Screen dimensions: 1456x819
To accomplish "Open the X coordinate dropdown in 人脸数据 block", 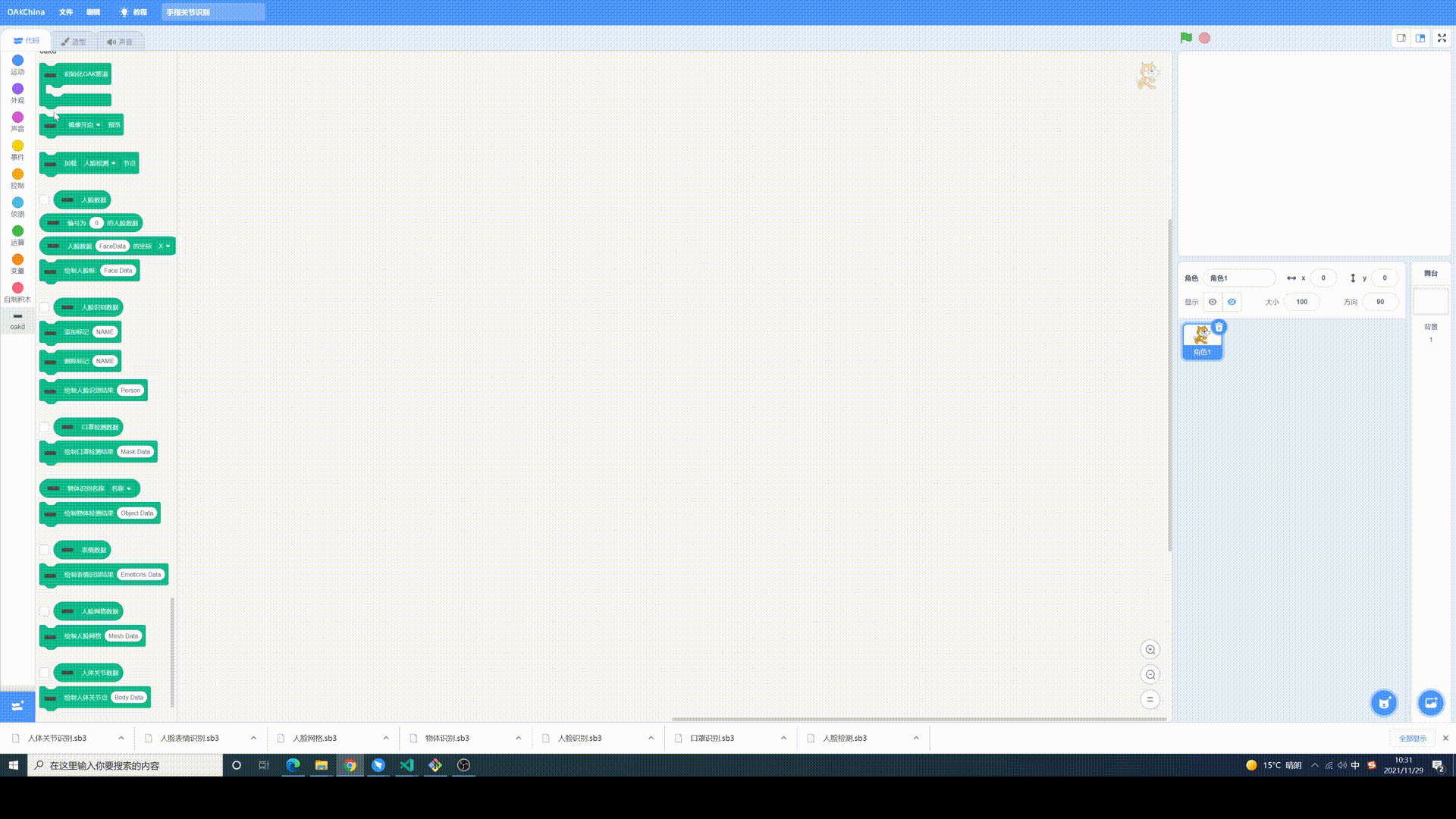I will (x=165, y=246).
